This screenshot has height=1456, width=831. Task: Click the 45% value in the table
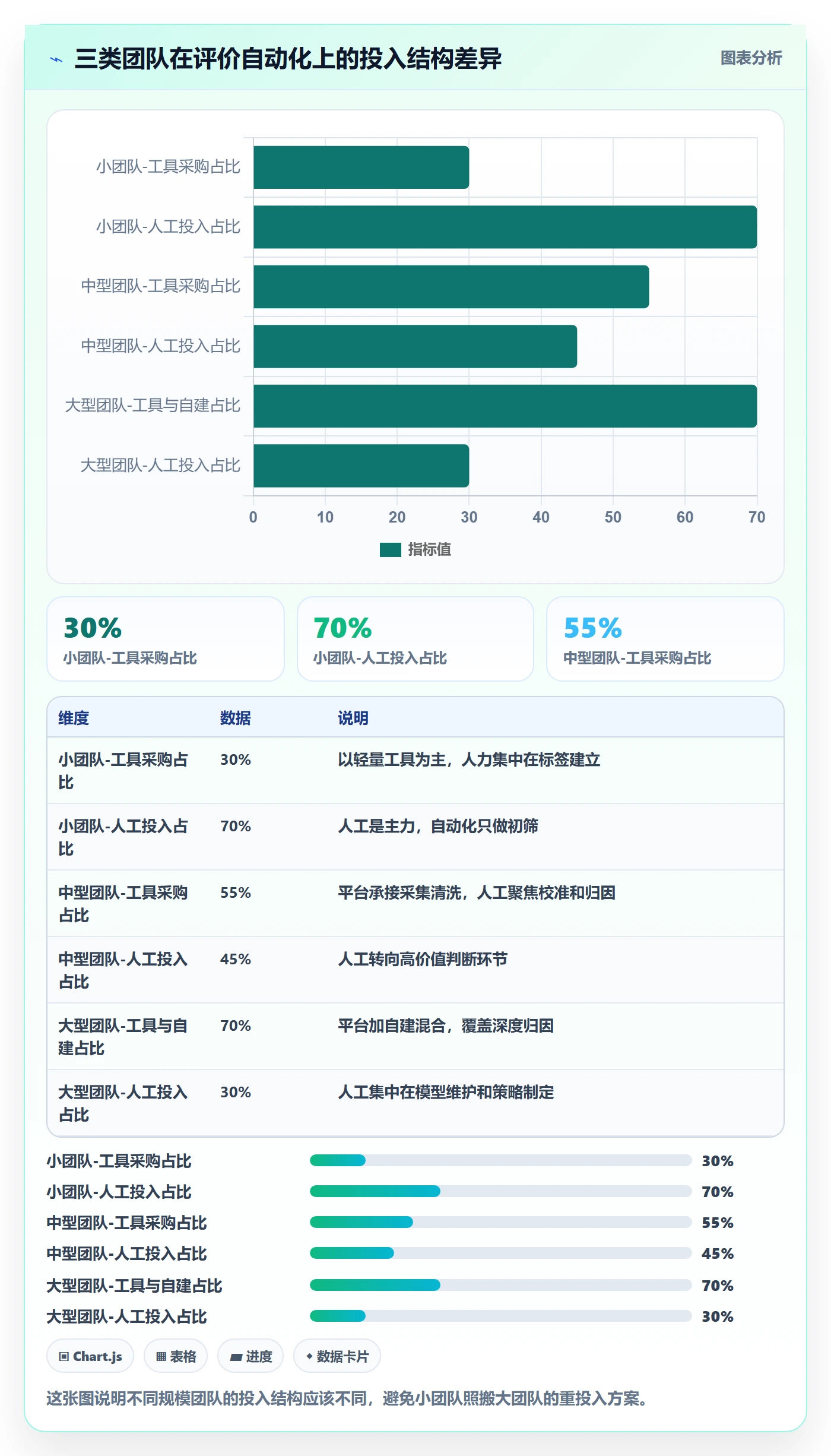tap(236, 959)
